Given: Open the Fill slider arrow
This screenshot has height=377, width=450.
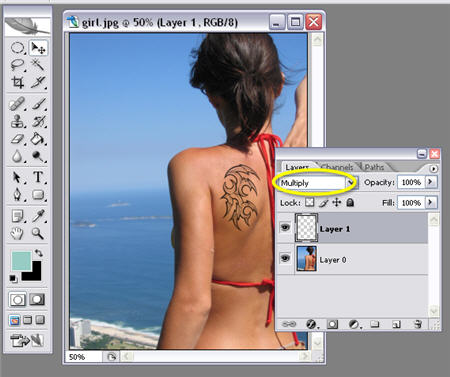Looking at the screenshot, I should pos(430,202).
